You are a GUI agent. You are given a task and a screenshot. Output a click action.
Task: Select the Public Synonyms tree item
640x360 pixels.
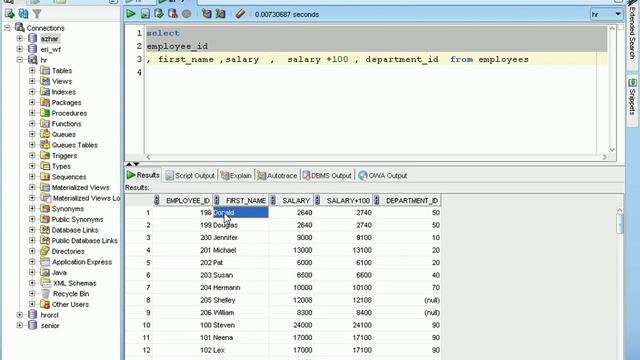77,219
